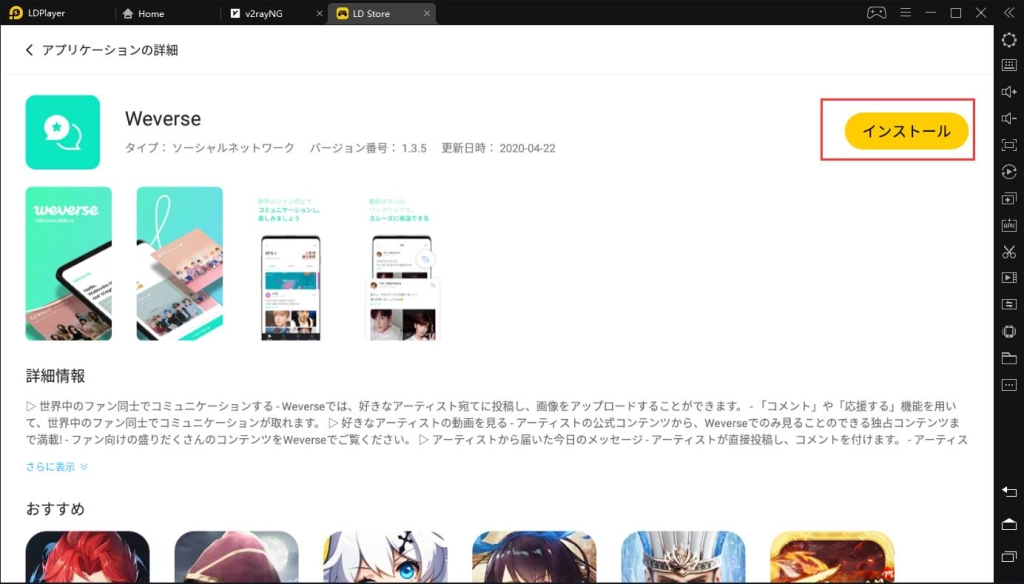Image resolution: width=1024 pixels, height=584 pixels.
Task: Close the LD Store tab
Action: click(x=426, y=13)
